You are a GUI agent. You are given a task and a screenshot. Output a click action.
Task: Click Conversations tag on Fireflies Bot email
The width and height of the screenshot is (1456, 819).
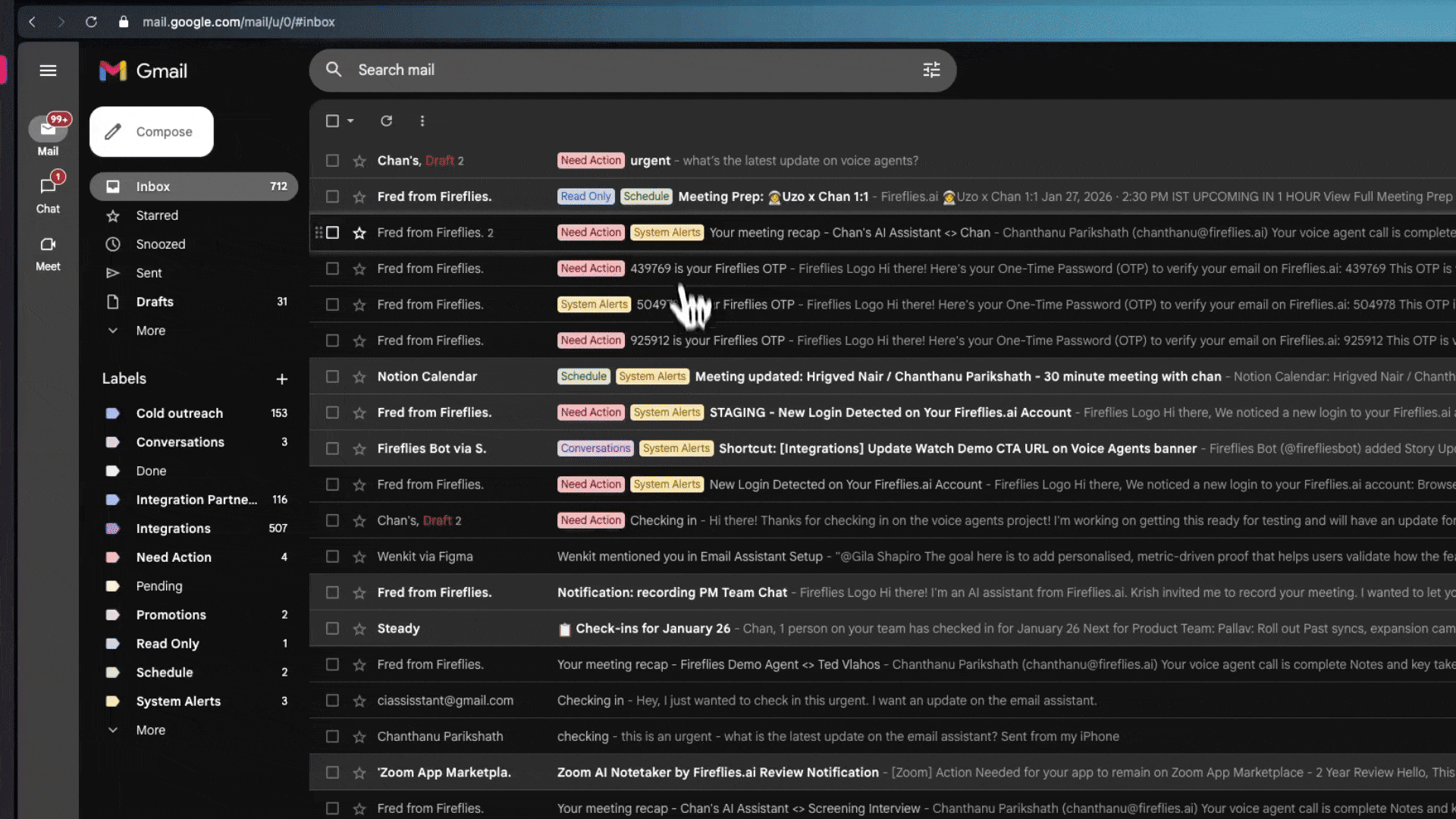[x=595, y=448]
